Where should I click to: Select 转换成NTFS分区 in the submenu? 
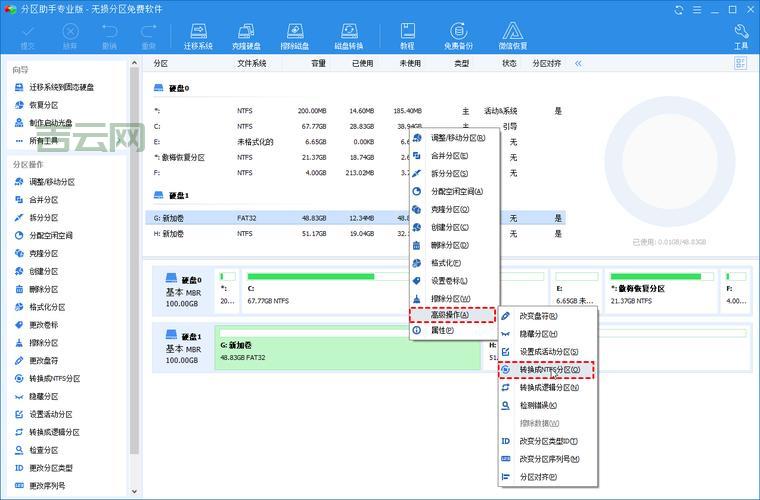pos(549,369)
